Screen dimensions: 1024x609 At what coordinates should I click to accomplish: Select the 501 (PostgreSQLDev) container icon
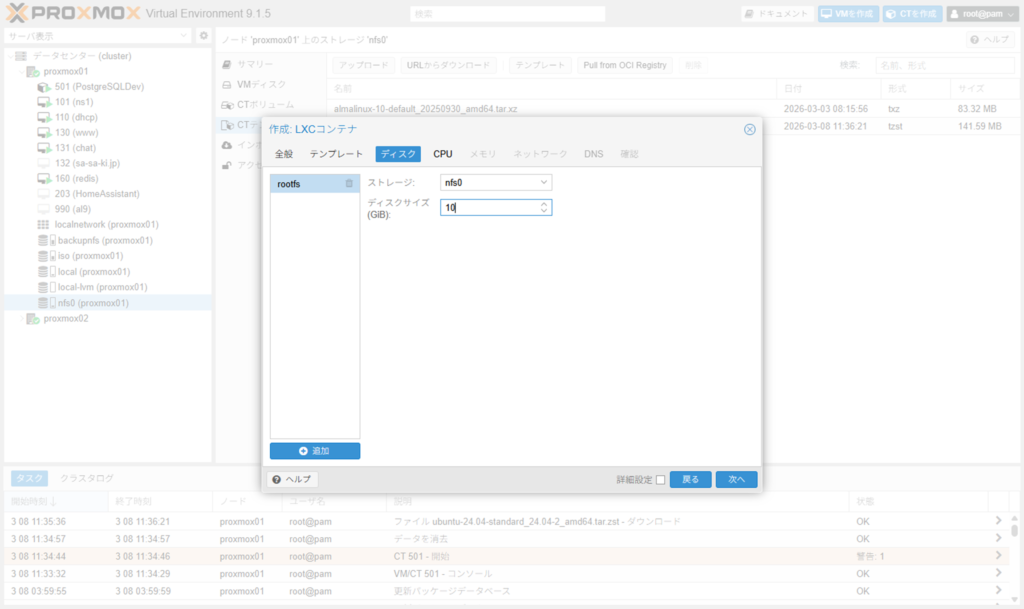44,87
